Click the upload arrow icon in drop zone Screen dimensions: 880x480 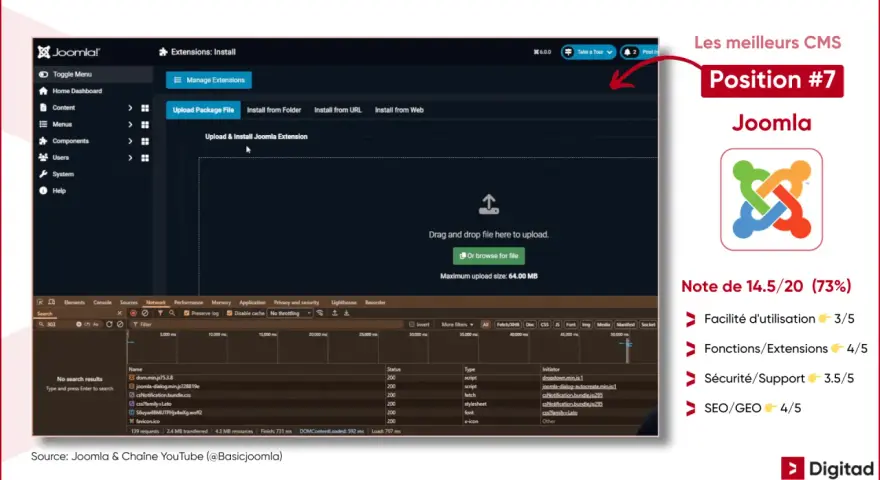pos(489,204)
